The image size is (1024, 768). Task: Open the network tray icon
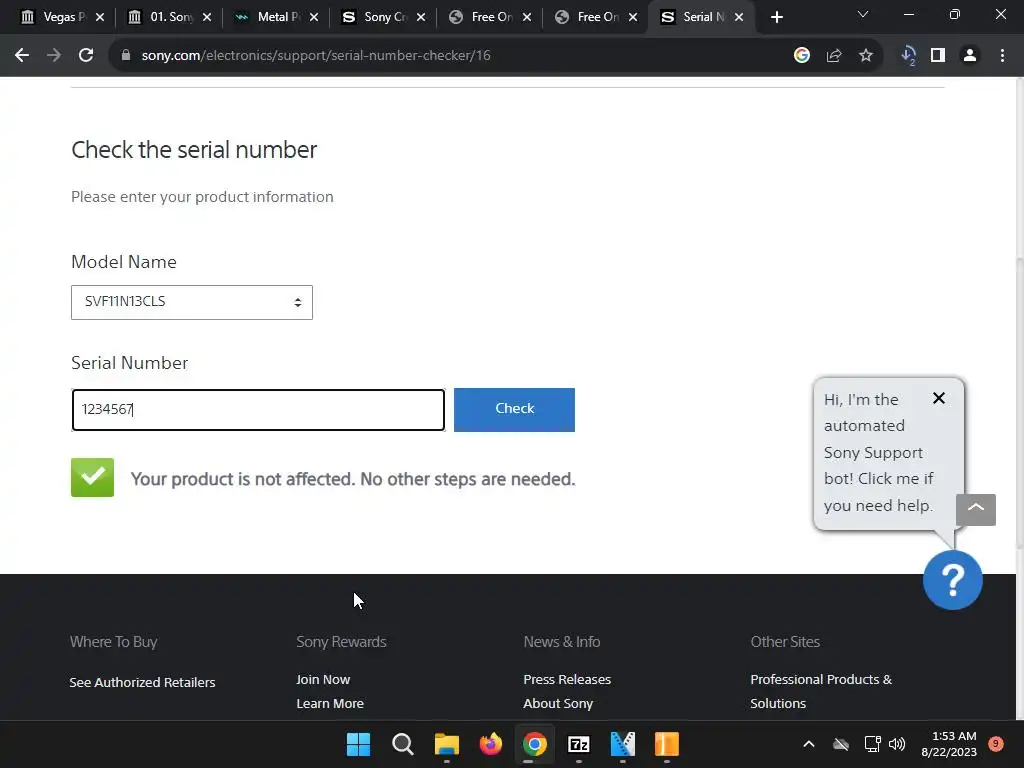(872, 744)
